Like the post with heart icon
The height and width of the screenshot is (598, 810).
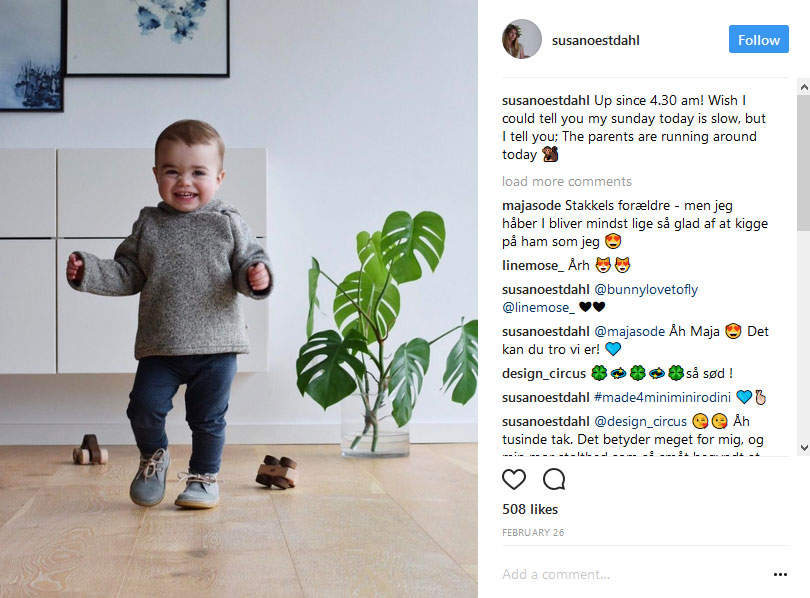point(513,479)
